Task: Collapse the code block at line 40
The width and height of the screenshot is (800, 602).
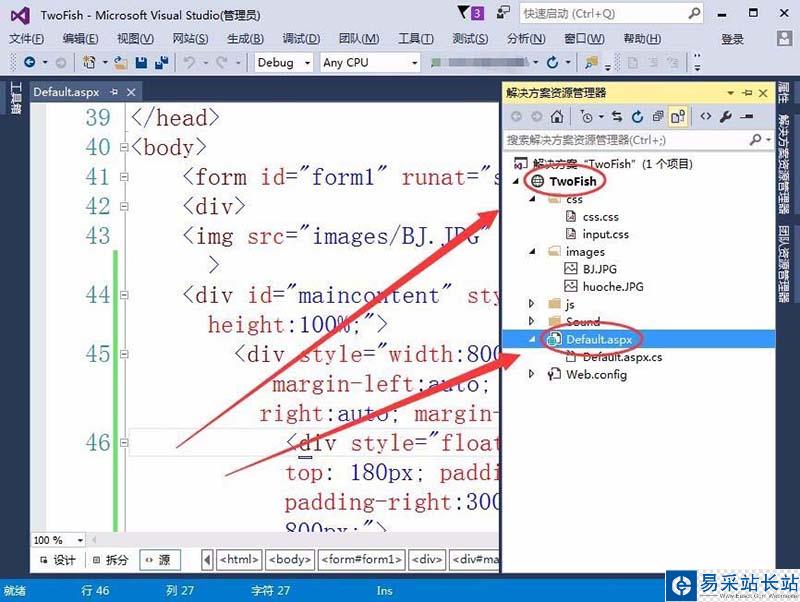Action: coord(123,147)
